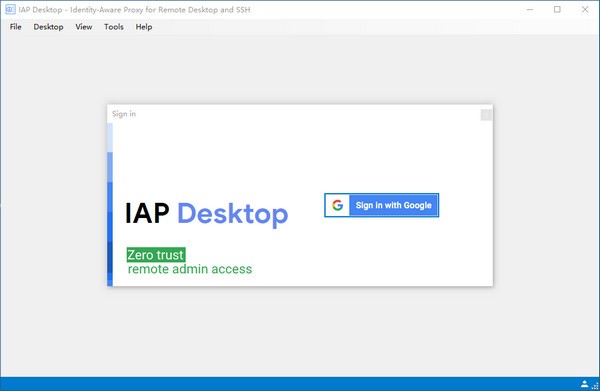Open the Help menu
Image resolution: width=600 pixels, height=391 pixels.
(143, 27)
